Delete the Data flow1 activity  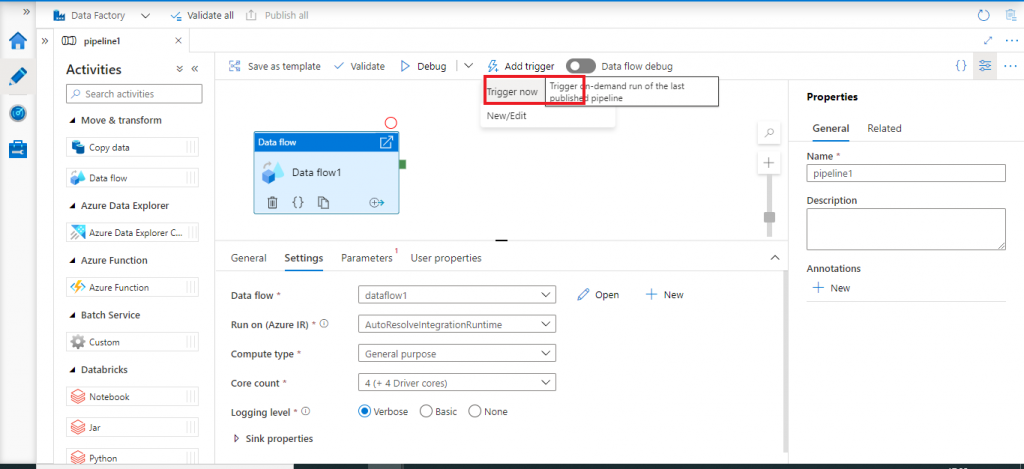tap(273, 202)
